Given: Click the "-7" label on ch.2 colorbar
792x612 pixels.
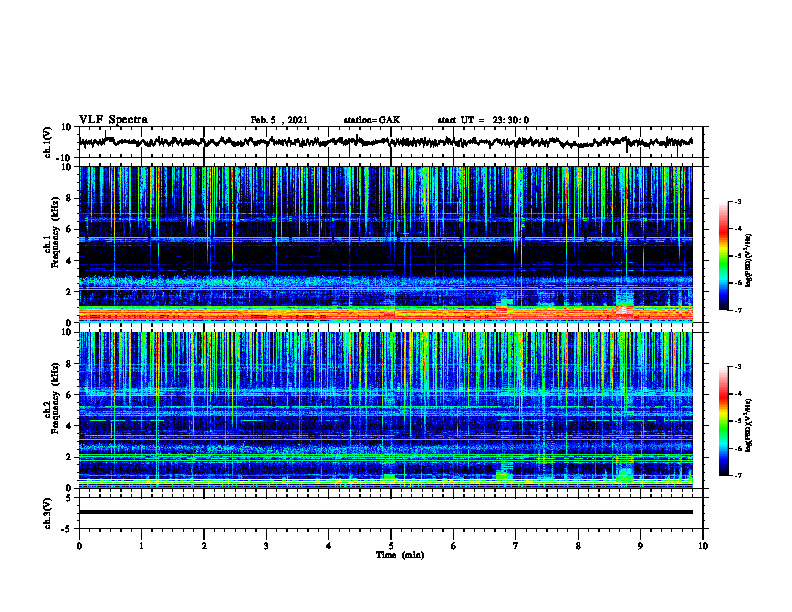Looking at the screenshot, I should pyautogui.click(x=738, y=475).
